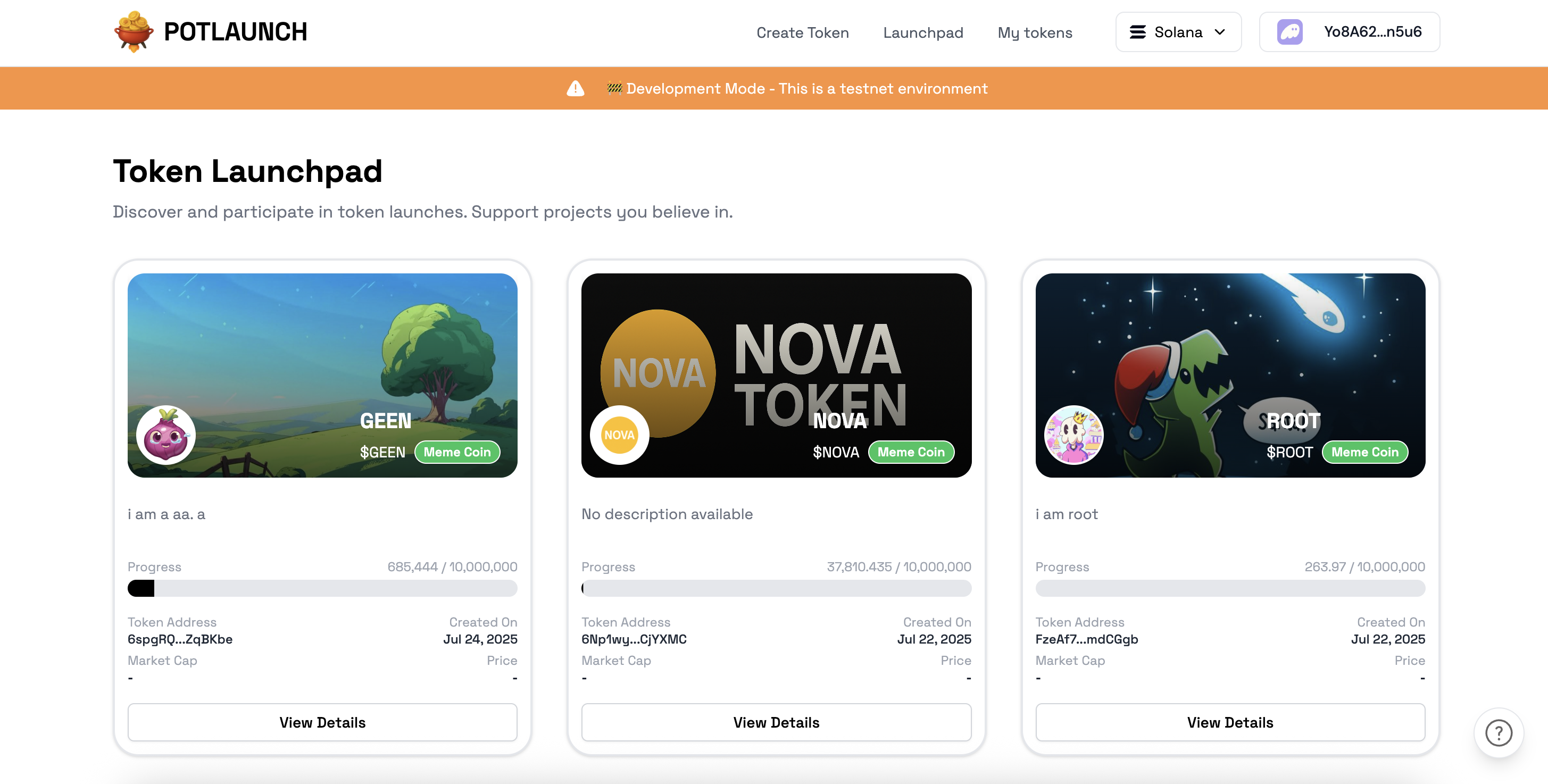Click the Solana logo icon
1548x784 pixels.
pyautogui.click(x=1137, y=32)
